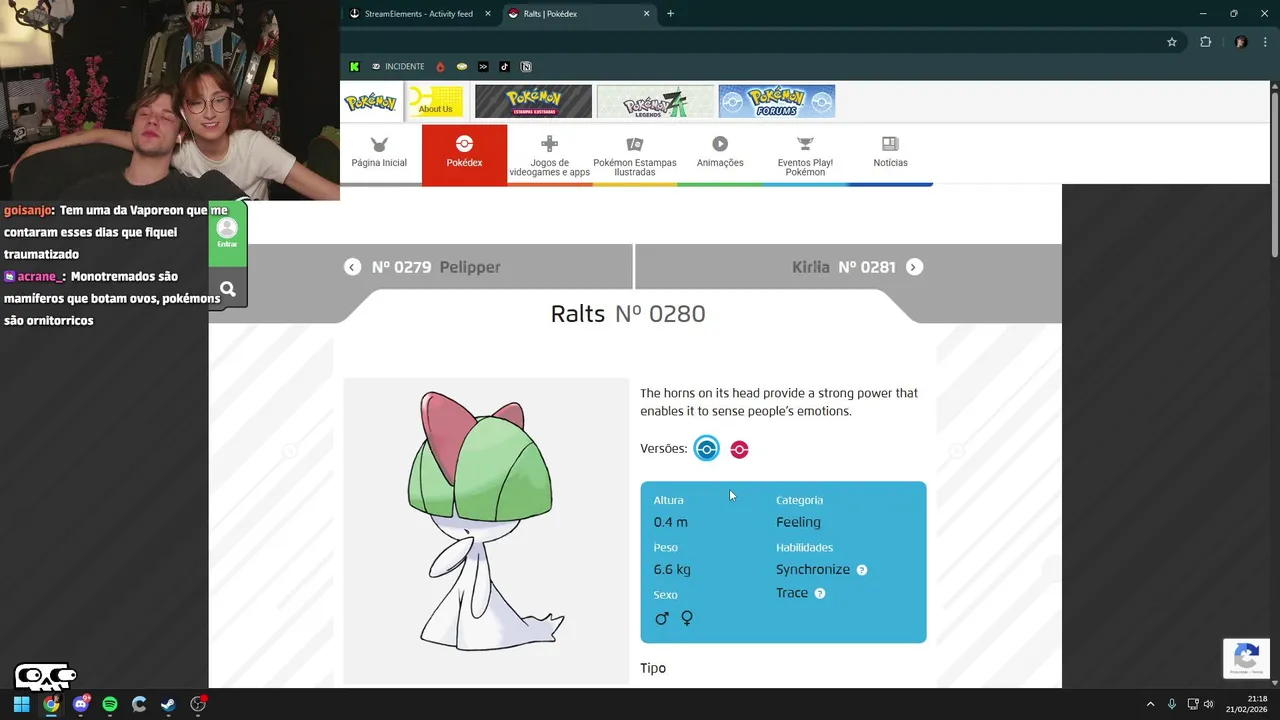This screenshot has width=1280, height=720.
Task: Click the Tipo section heading
Action: click(x=653, y=668)
